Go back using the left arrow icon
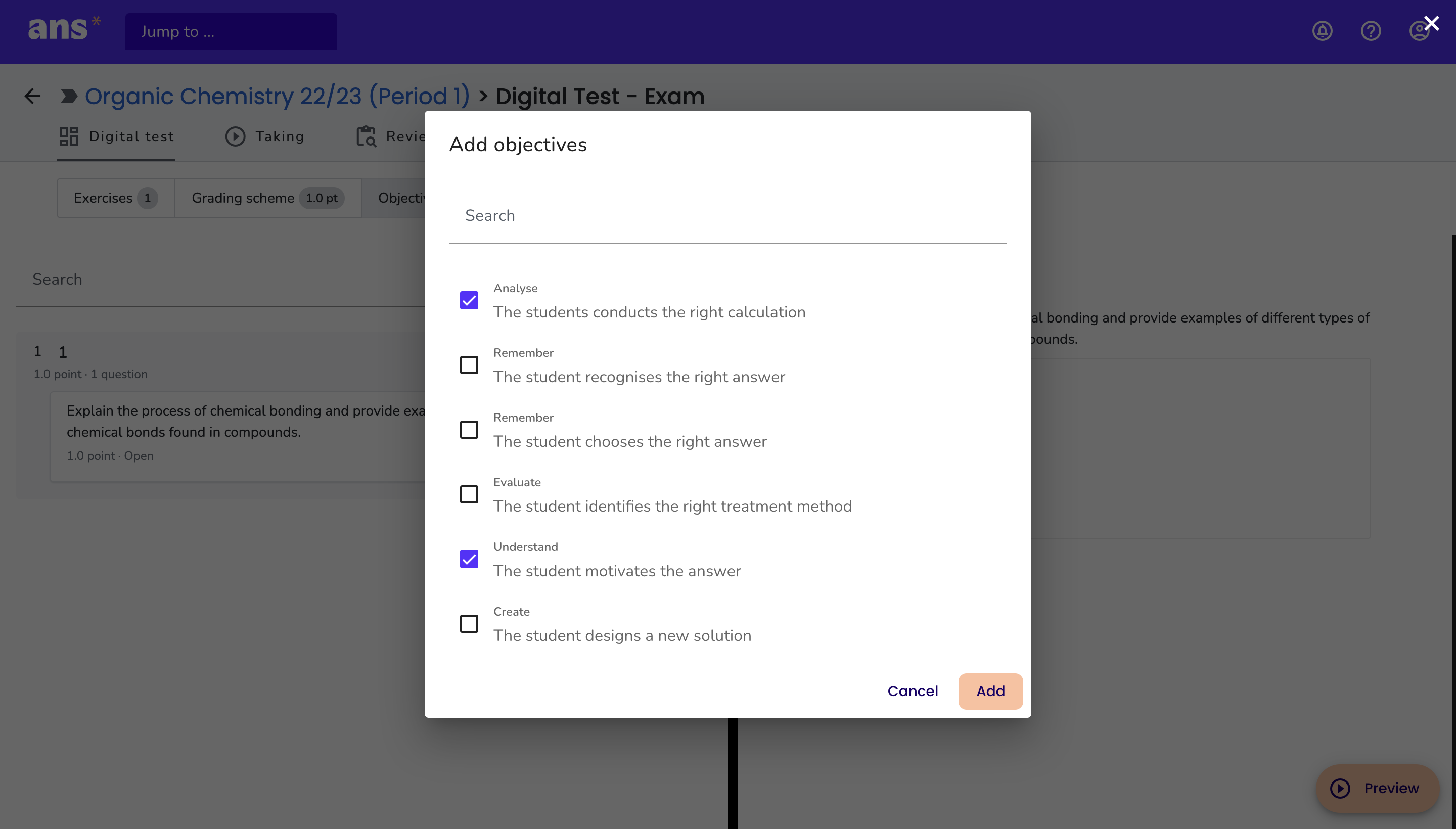The height and width of the screenshot is (829, 1456). [32, 96]
